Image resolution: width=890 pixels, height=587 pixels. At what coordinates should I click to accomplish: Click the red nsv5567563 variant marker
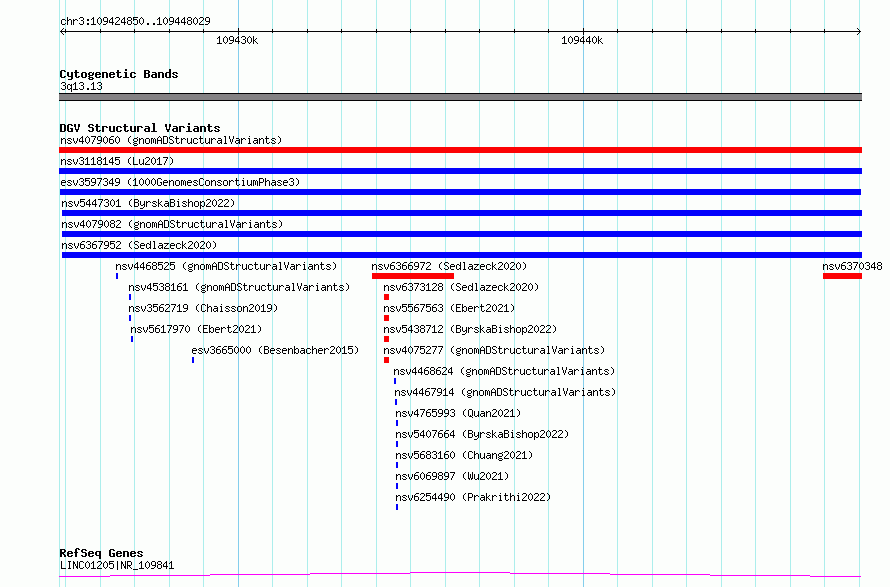[x=386, y=318]
